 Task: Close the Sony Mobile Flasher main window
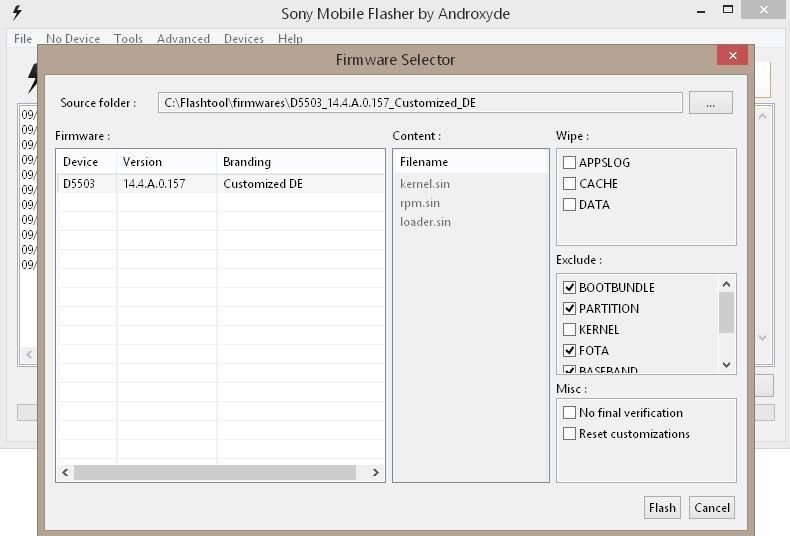(764, 10)
